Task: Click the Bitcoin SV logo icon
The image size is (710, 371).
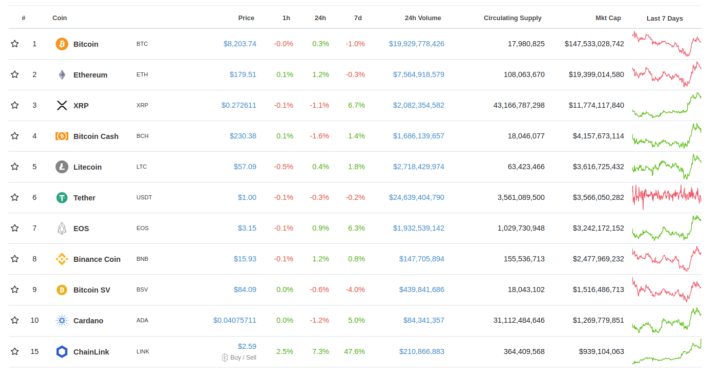Action: [62, 290]
